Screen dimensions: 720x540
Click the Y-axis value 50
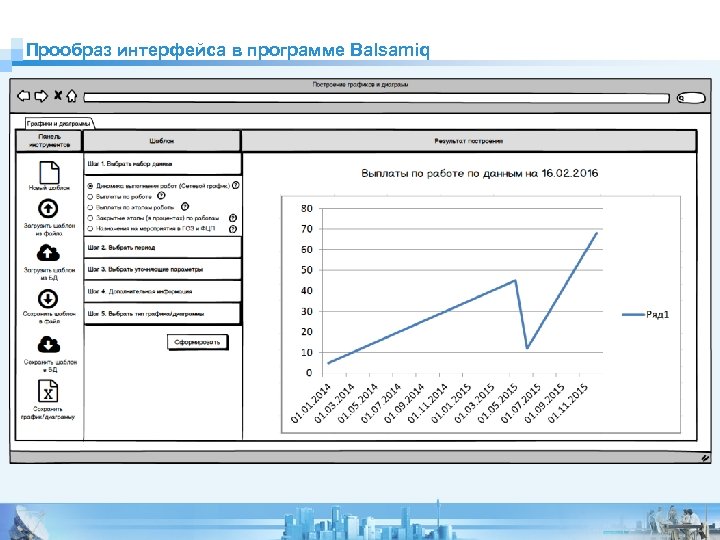click(x=307, y=270)
